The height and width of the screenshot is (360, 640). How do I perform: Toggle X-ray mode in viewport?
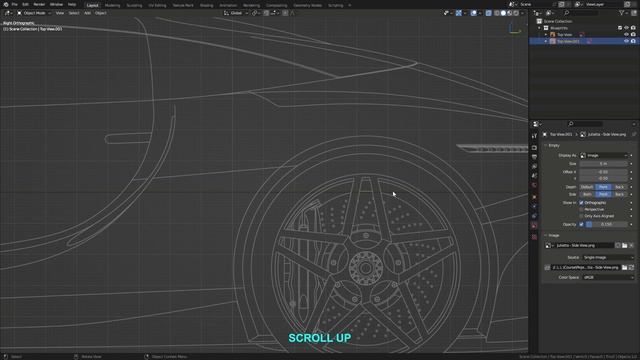(489, 13)
